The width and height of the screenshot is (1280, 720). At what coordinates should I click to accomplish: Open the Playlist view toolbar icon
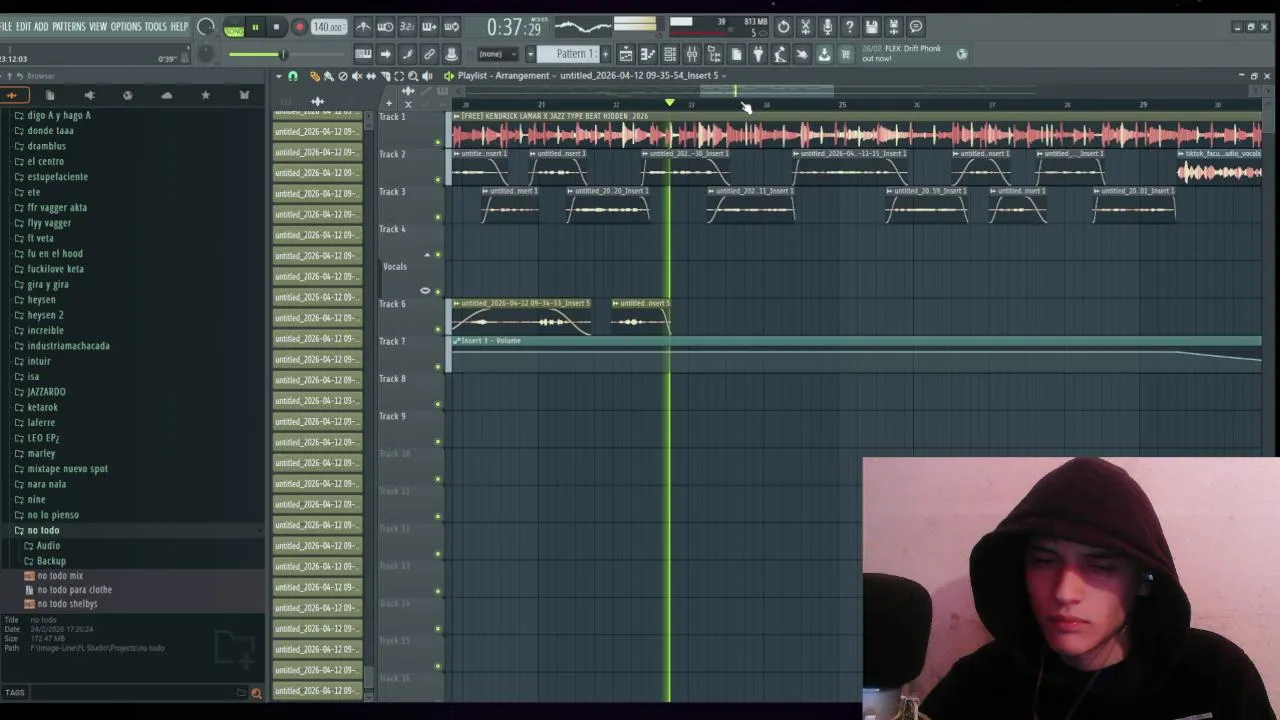click(x=626, y=54)
